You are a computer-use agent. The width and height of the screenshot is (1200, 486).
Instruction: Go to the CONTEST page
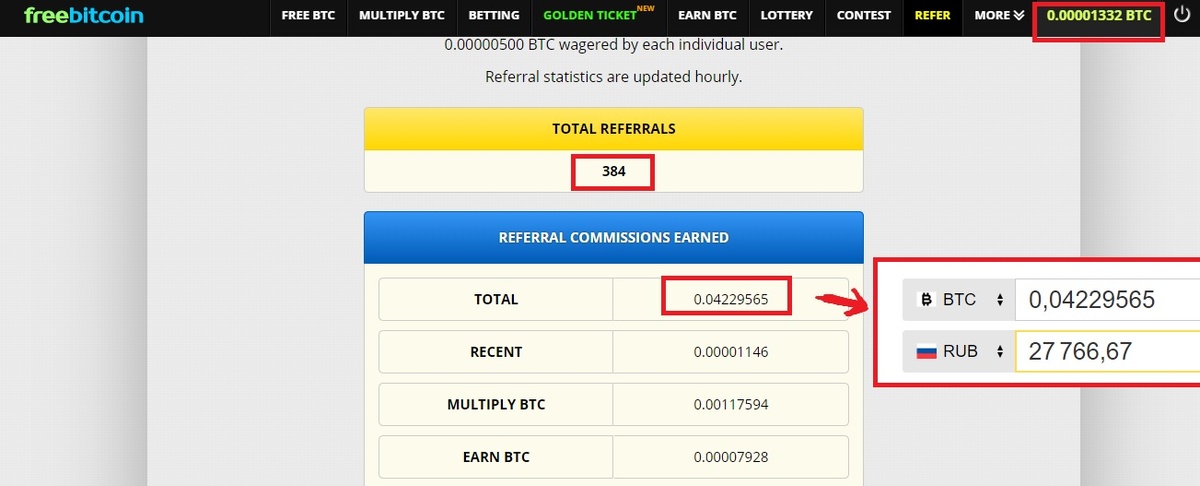(863, 16)
